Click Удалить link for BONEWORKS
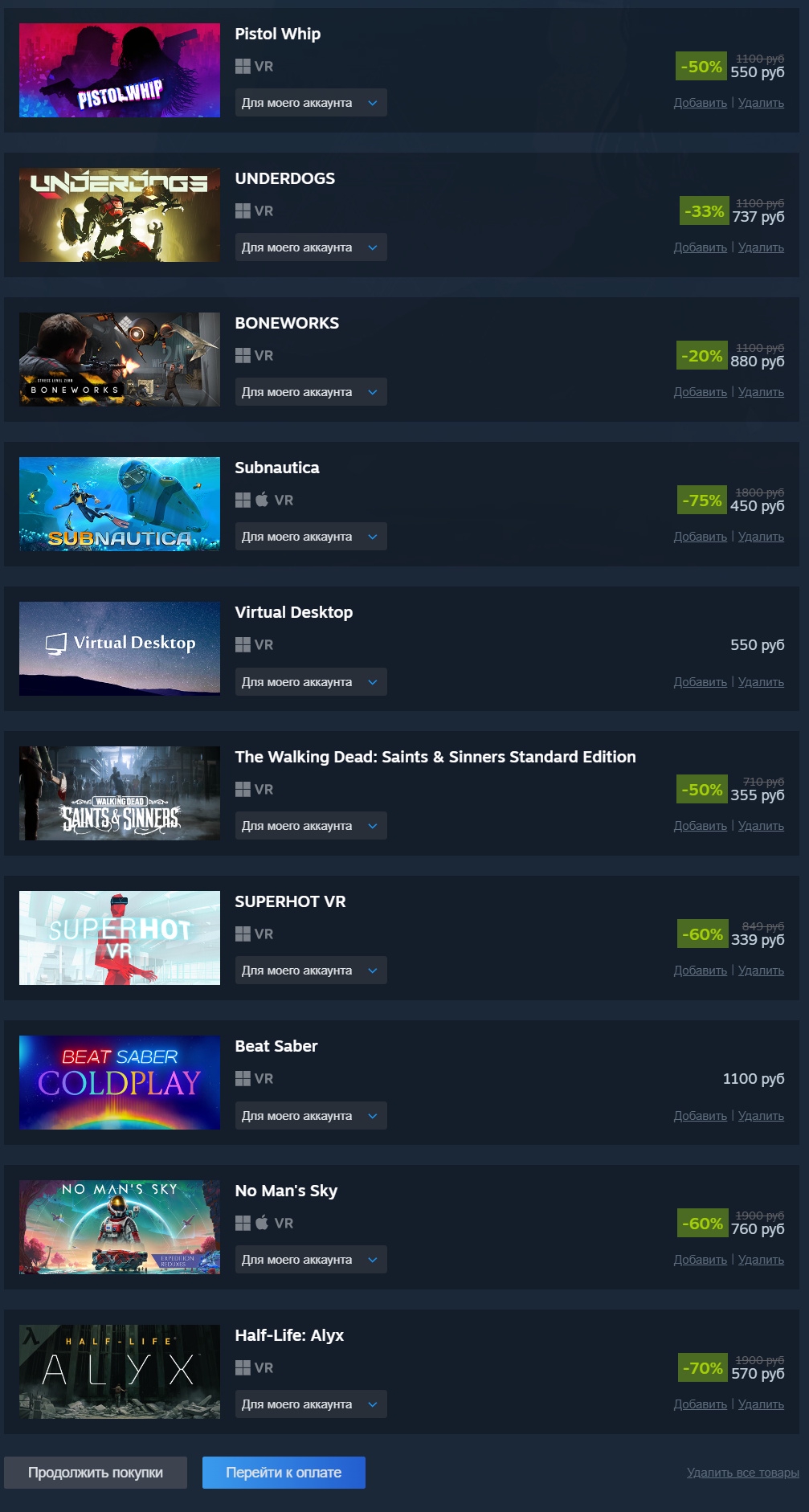 coord(761,392)
